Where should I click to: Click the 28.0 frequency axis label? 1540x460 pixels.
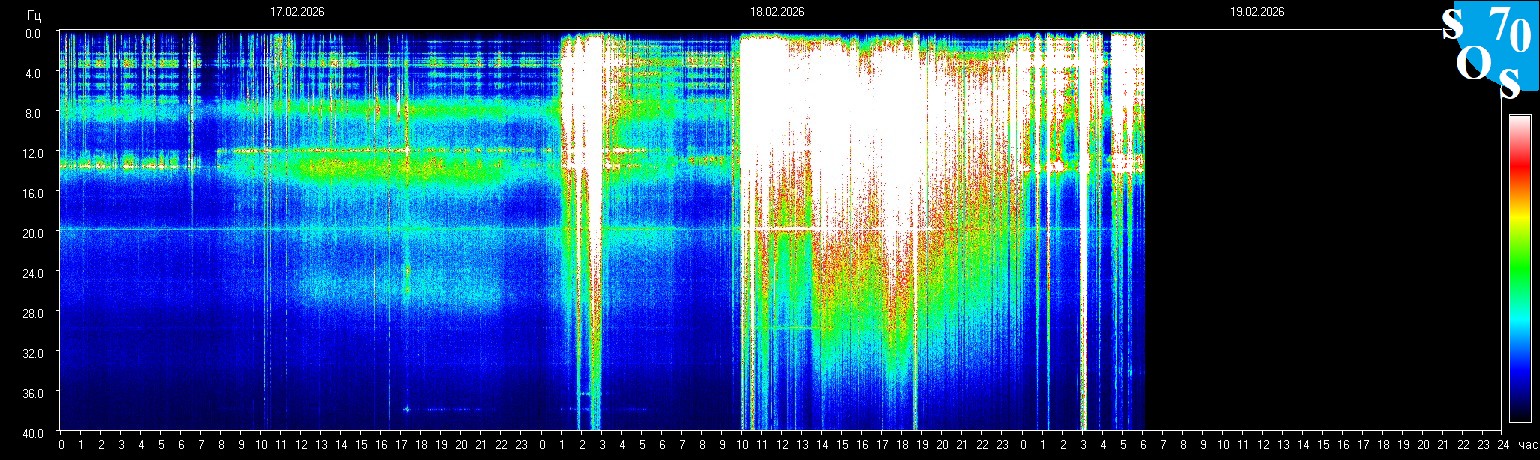point(32,313)
